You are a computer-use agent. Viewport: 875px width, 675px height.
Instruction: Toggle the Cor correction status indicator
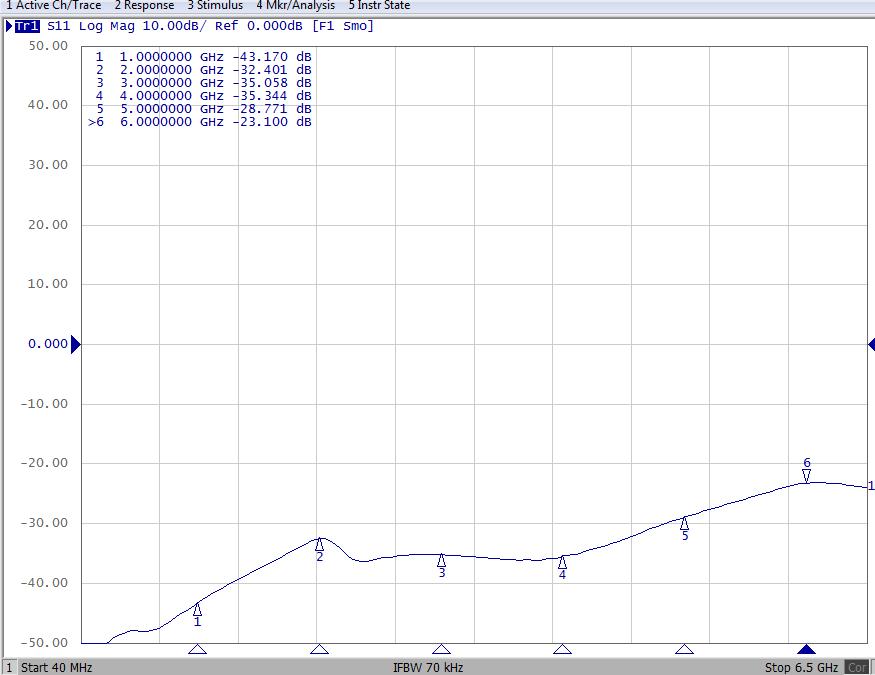pyautogui.click(x=857, y=667)
